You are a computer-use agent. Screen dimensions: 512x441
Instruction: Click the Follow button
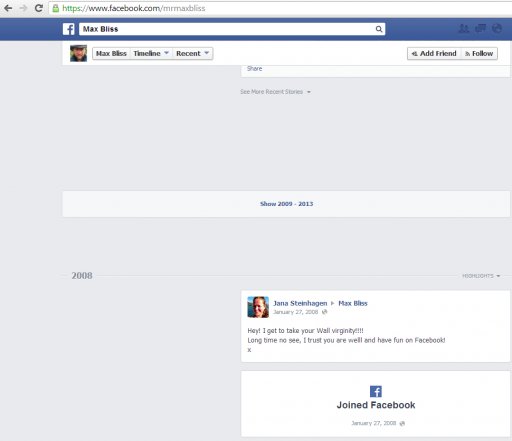tap(479, 53)
